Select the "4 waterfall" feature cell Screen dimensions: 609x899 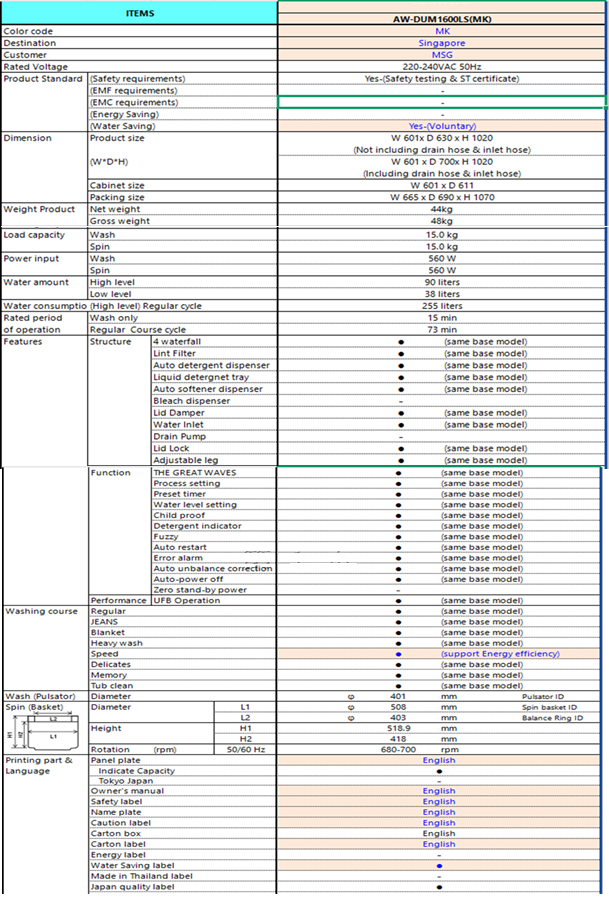[x=214, y=342]
